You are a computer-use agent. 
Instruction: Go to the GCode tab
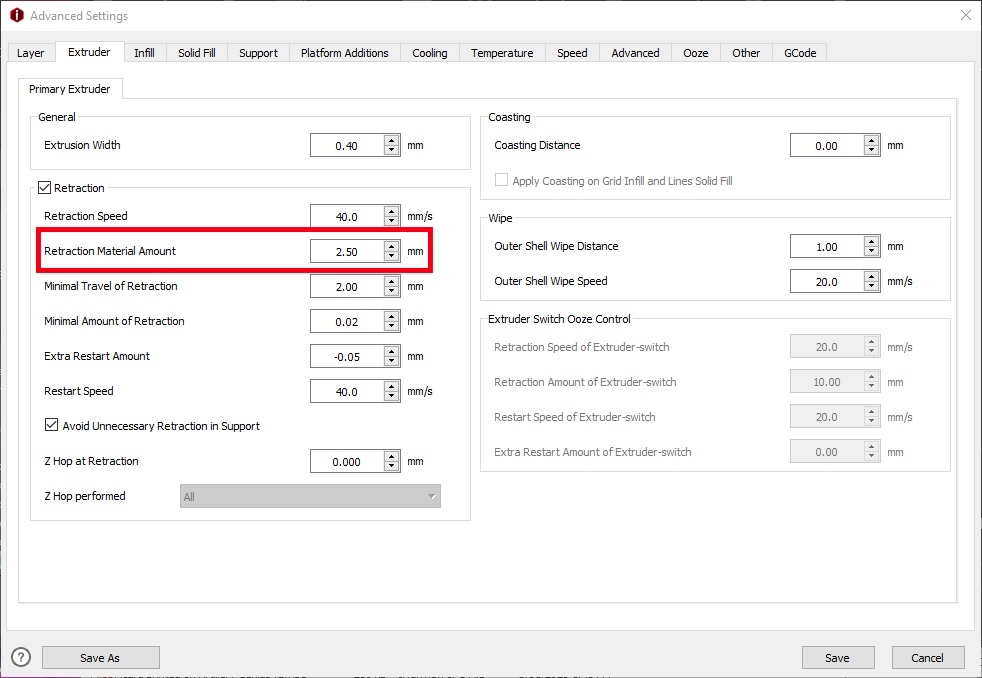click(x=799, y=53)
